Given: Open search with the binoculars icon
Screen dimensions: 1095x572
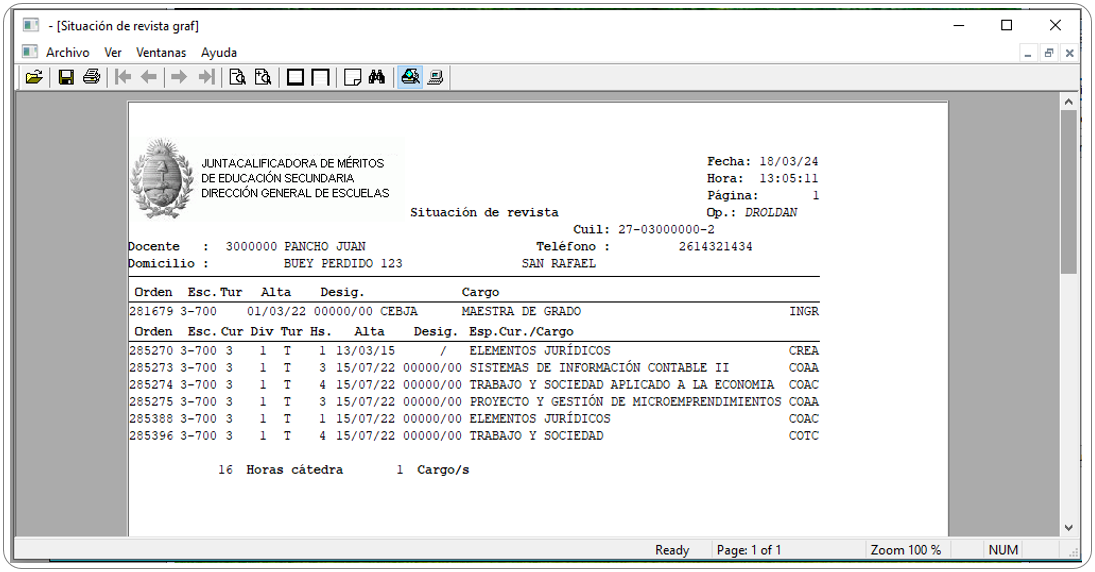Looking at the screenshot, I should point(377,77).
